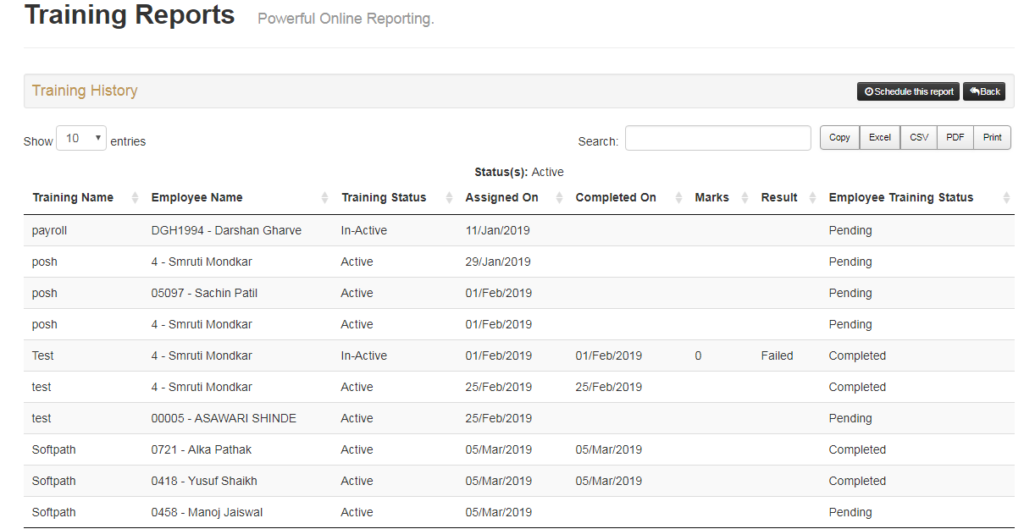The height and width of the screenshot is (529, 1024).
Task: Click Training History panel title
Action: [85, 91]
